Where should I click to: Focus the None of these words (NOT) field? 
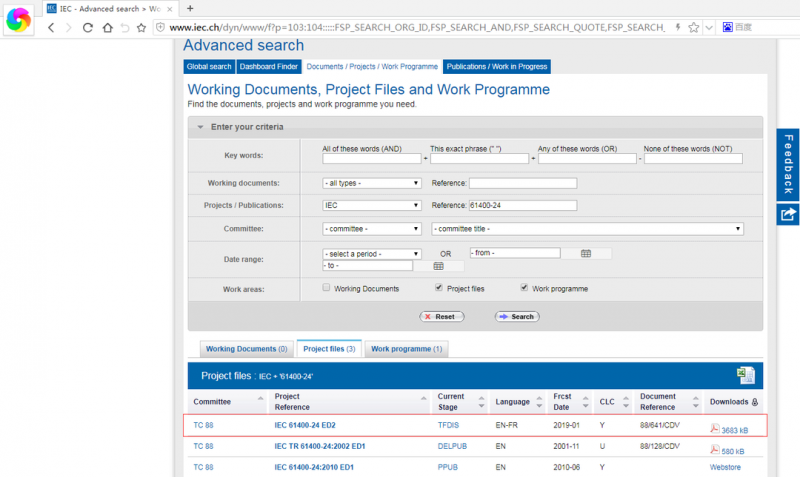point(693,159)
